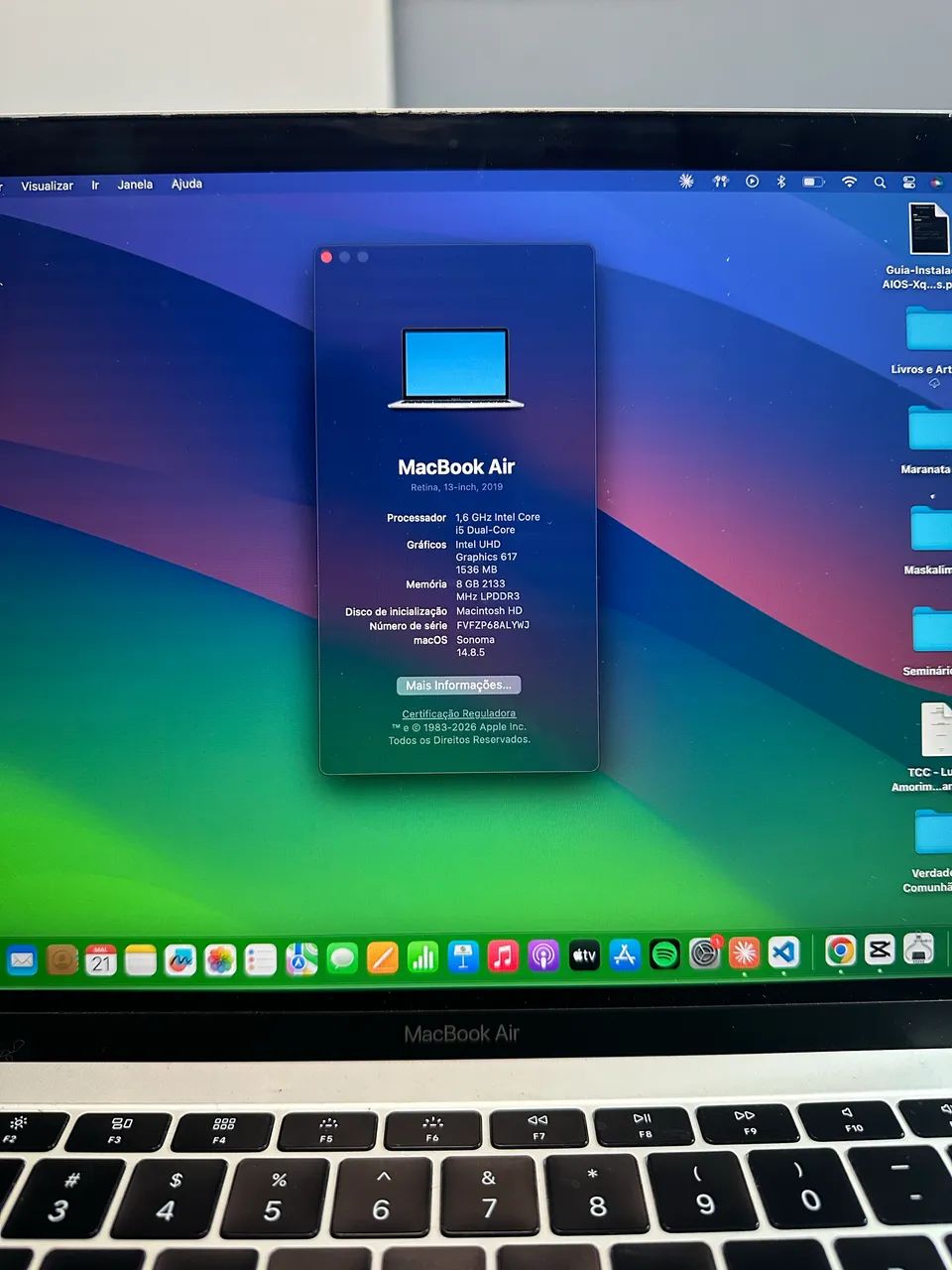Open the Now Playing menu bar control
Image resolution: width=952 pixels, height=1270 pixels.
753,182
